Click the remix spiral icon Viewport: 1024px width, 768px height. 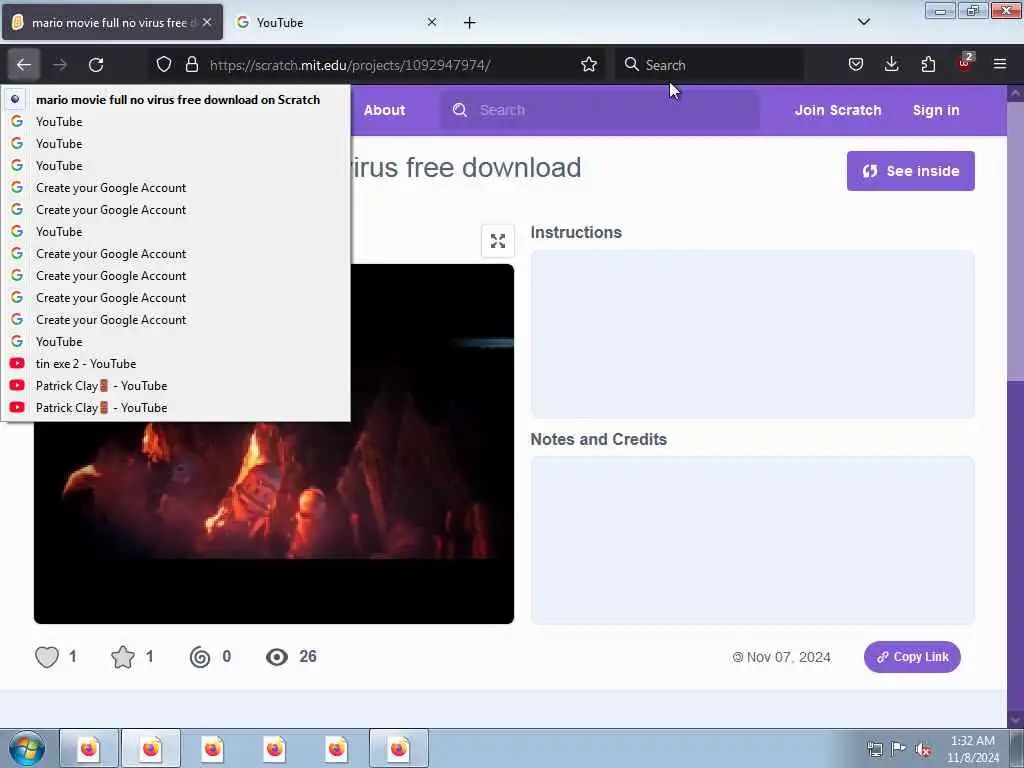[200, 657]
